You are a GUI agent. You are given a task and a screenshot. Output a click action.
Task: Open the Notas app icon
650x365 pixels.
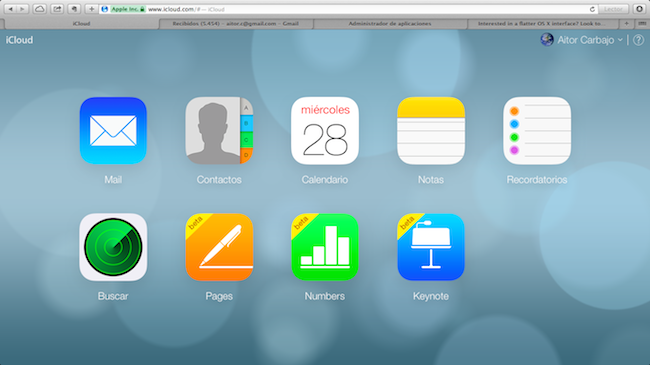(431, 131)
